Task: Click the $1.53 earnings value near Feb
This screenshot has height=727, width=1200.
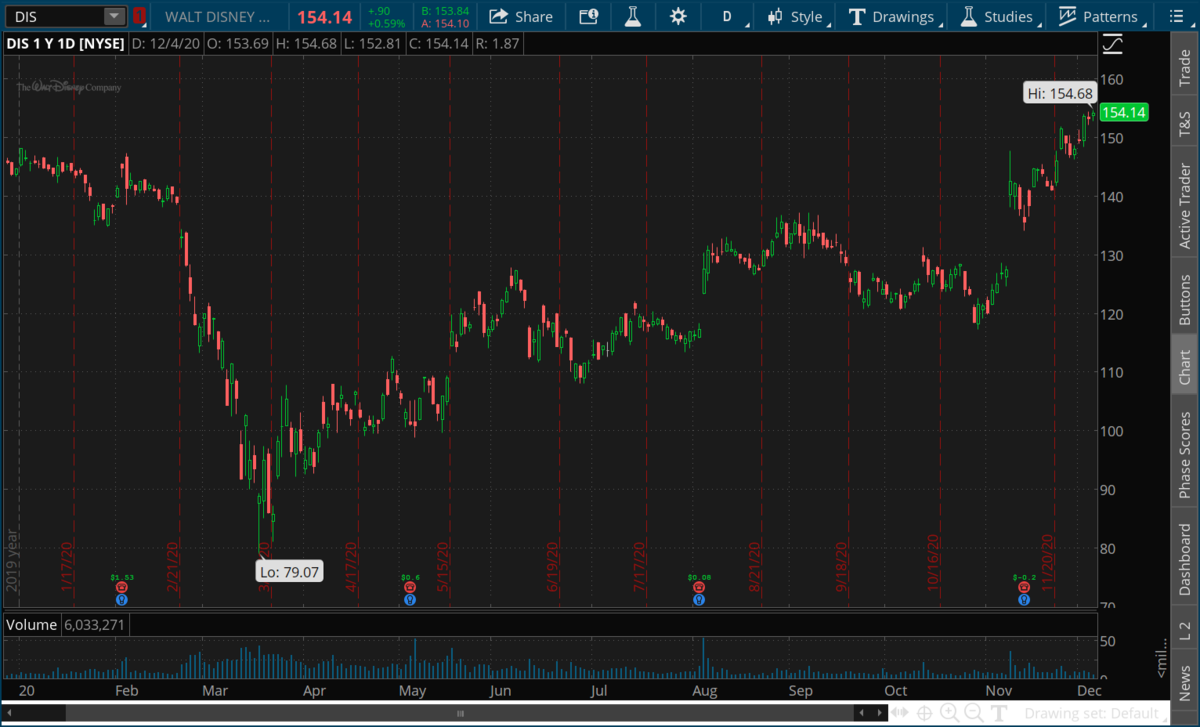Action: tap(122, 577)
